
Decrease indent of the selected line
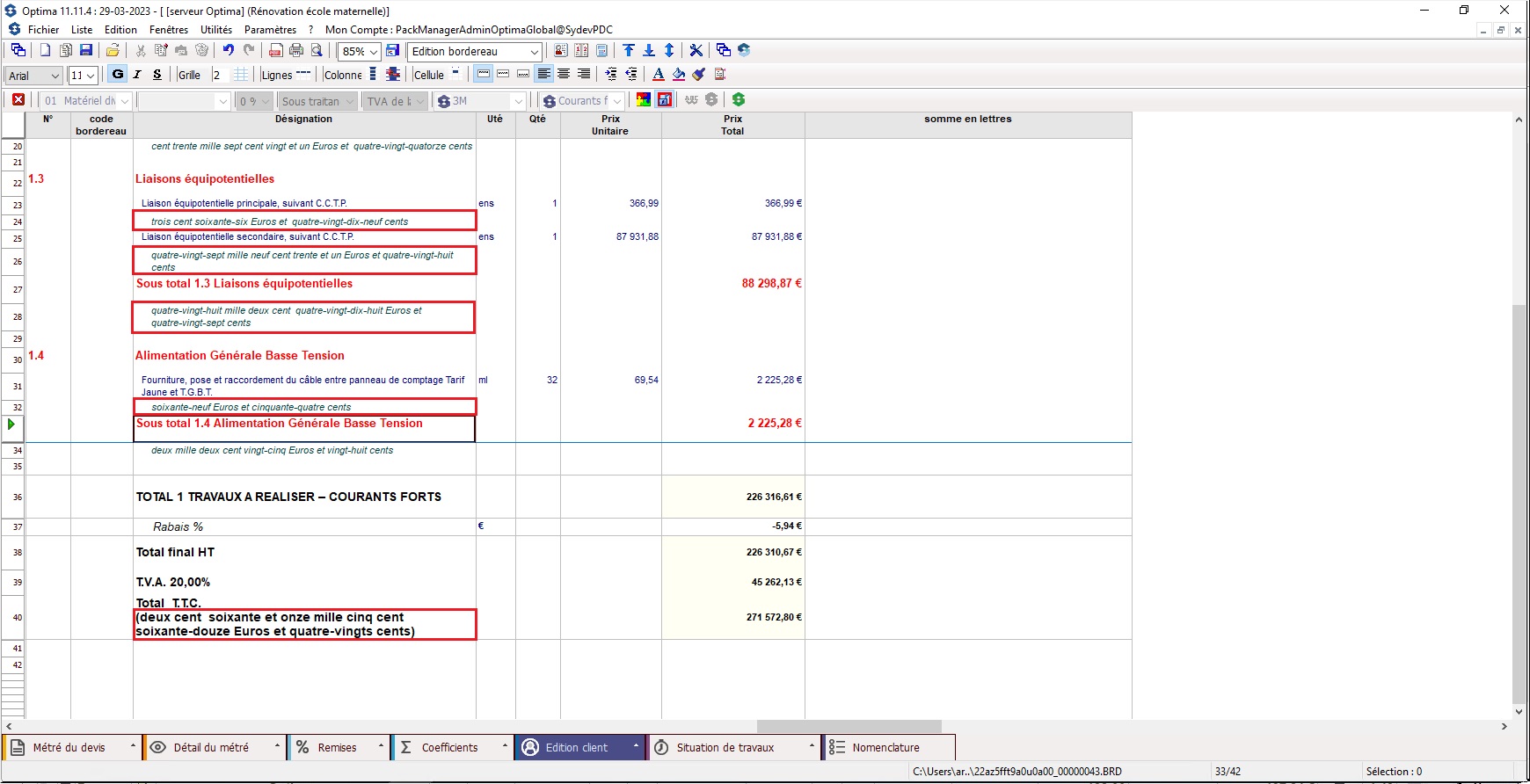(631, 75)
